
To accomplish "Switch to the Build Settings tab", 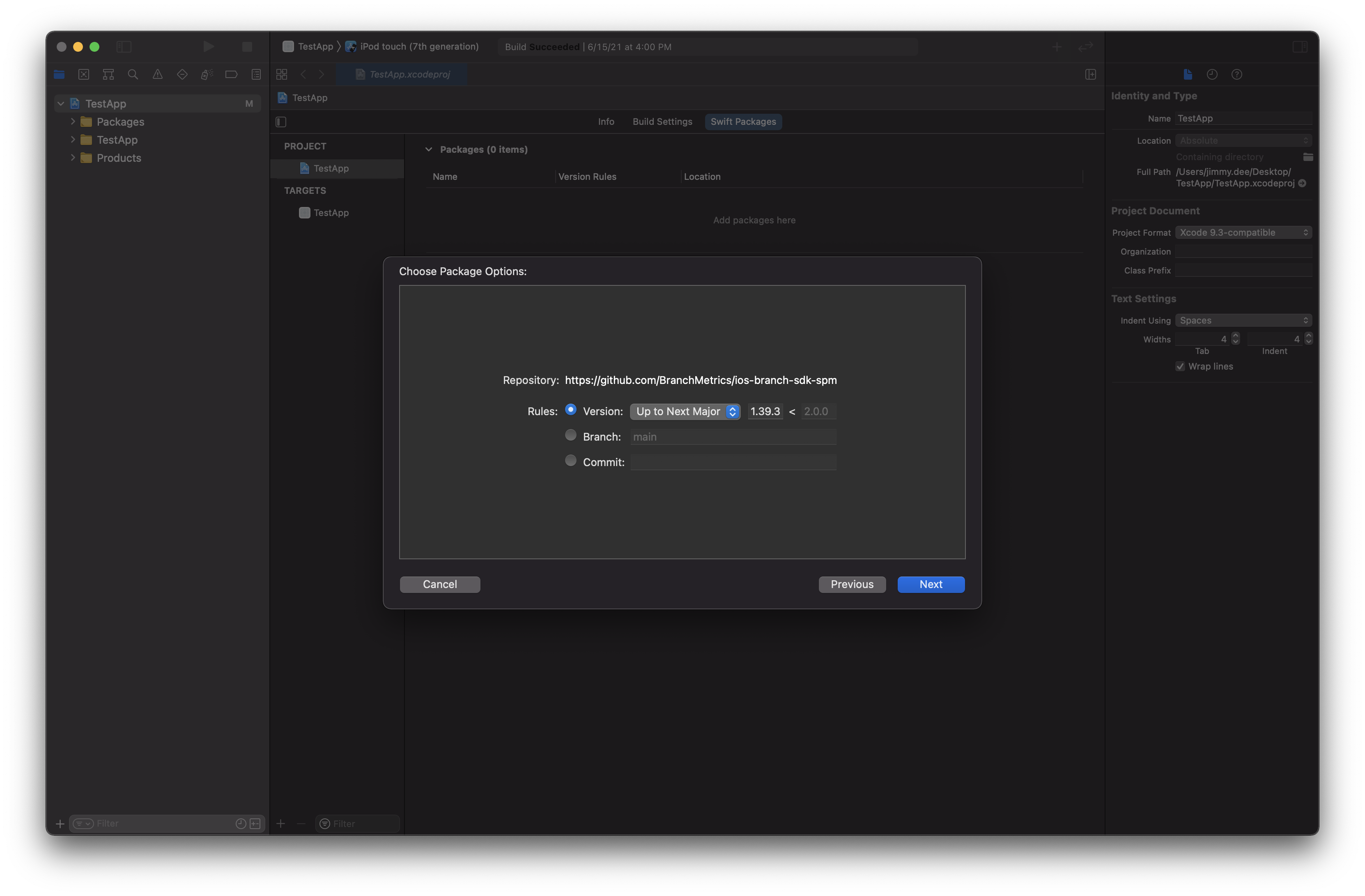I will (x=662, y=122).
